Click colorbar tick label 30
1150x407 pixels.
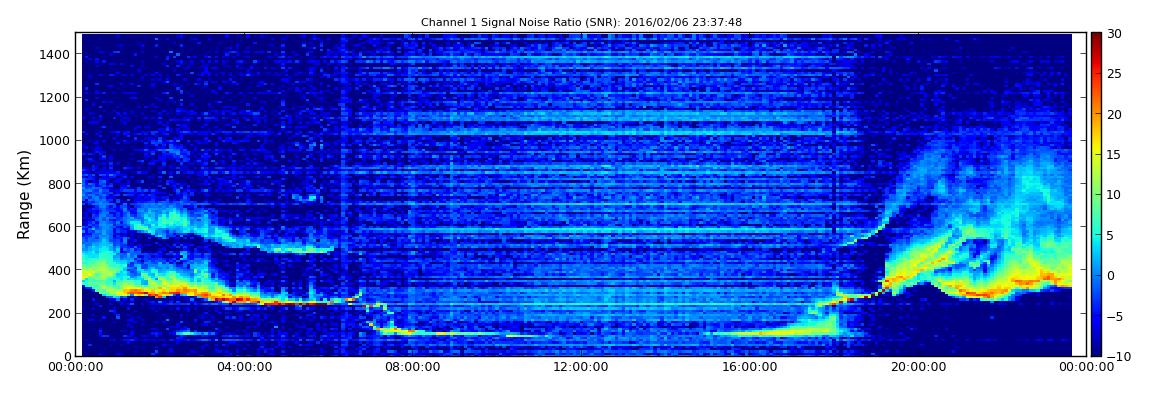point(1114,34)
